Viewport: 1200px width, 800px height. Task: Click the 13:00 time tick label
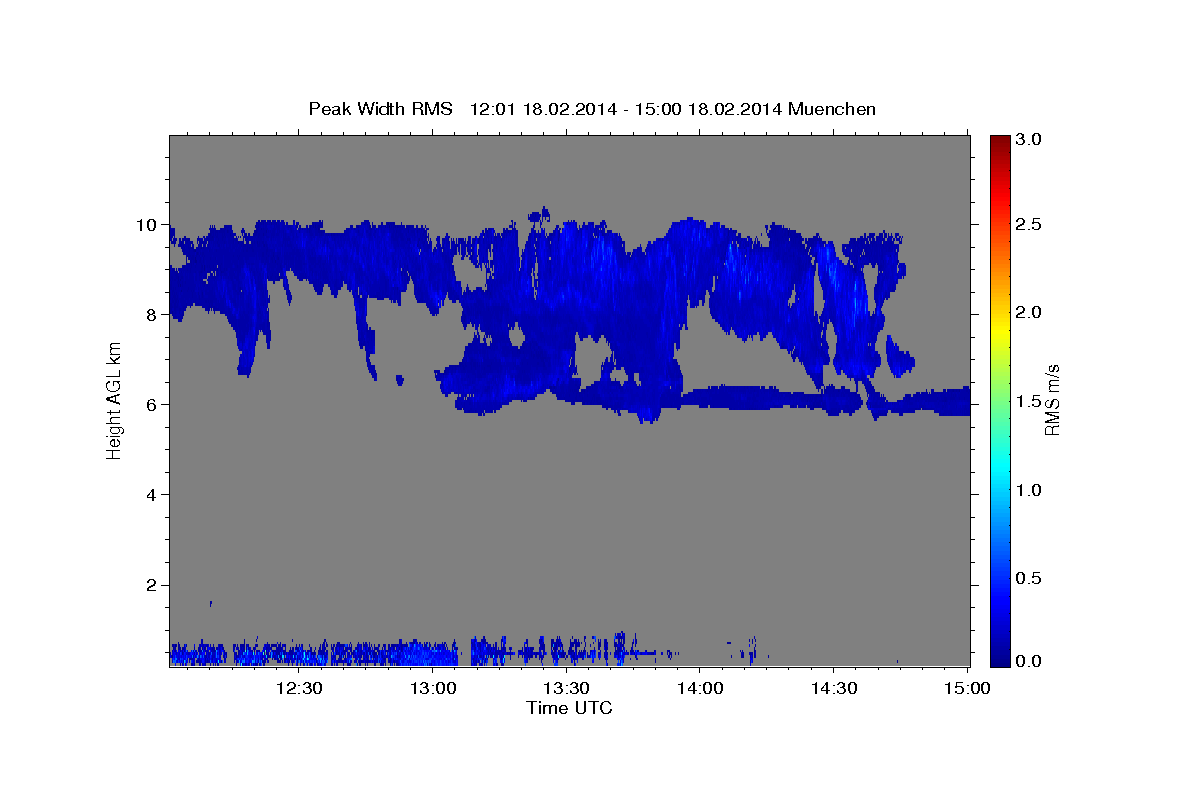point(433,689)
